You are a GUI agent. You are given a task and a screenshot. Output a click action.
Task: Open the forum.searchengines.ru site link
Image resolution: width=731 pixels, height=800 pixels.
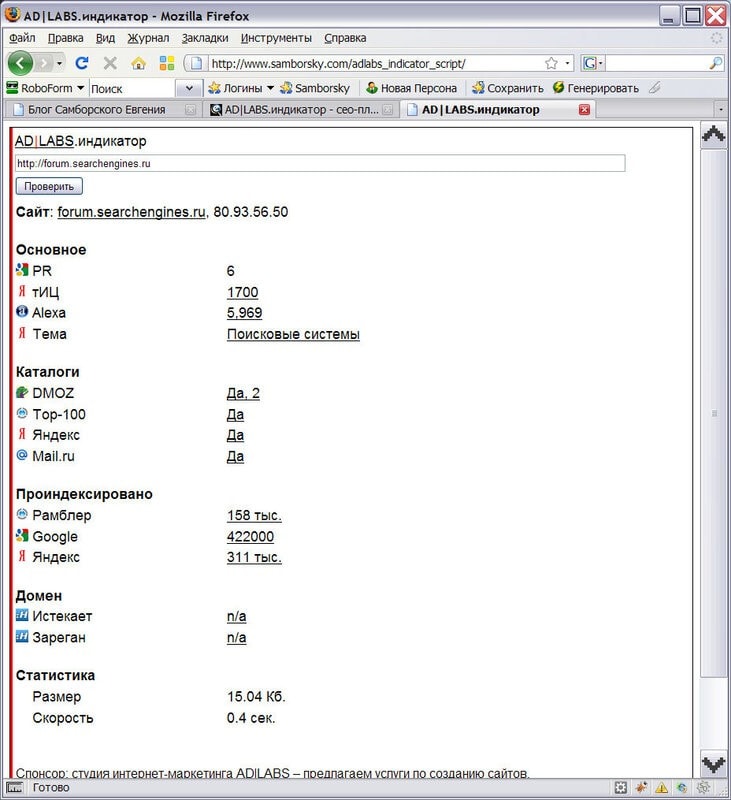coord(131,212)
